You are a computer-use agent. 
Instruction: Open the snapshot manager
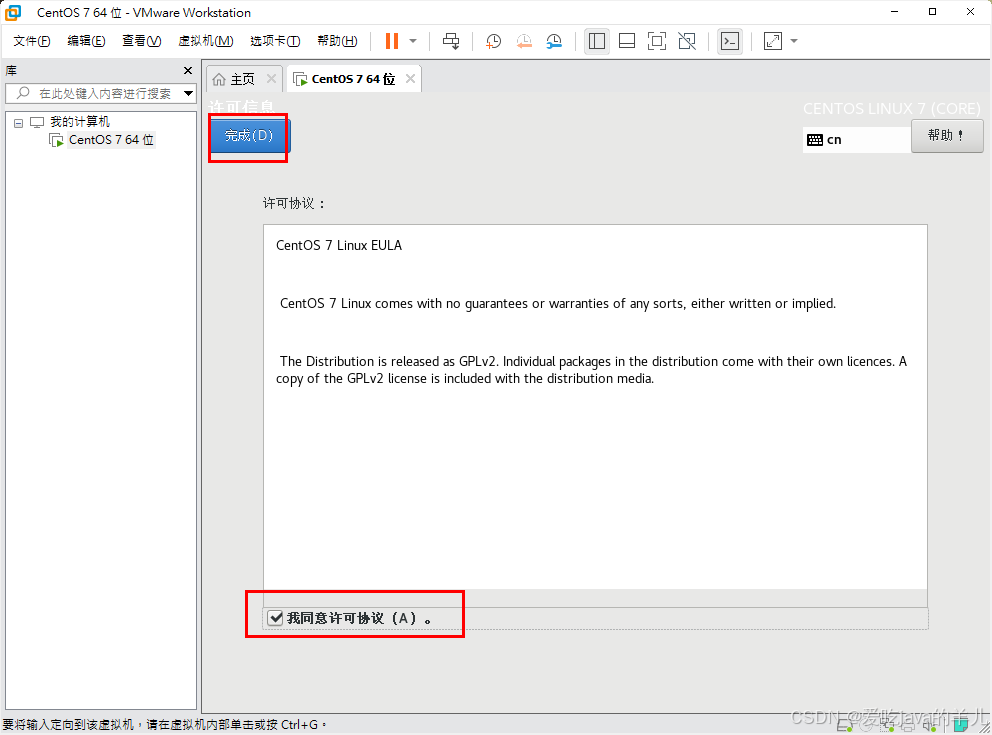pos(554,41)
